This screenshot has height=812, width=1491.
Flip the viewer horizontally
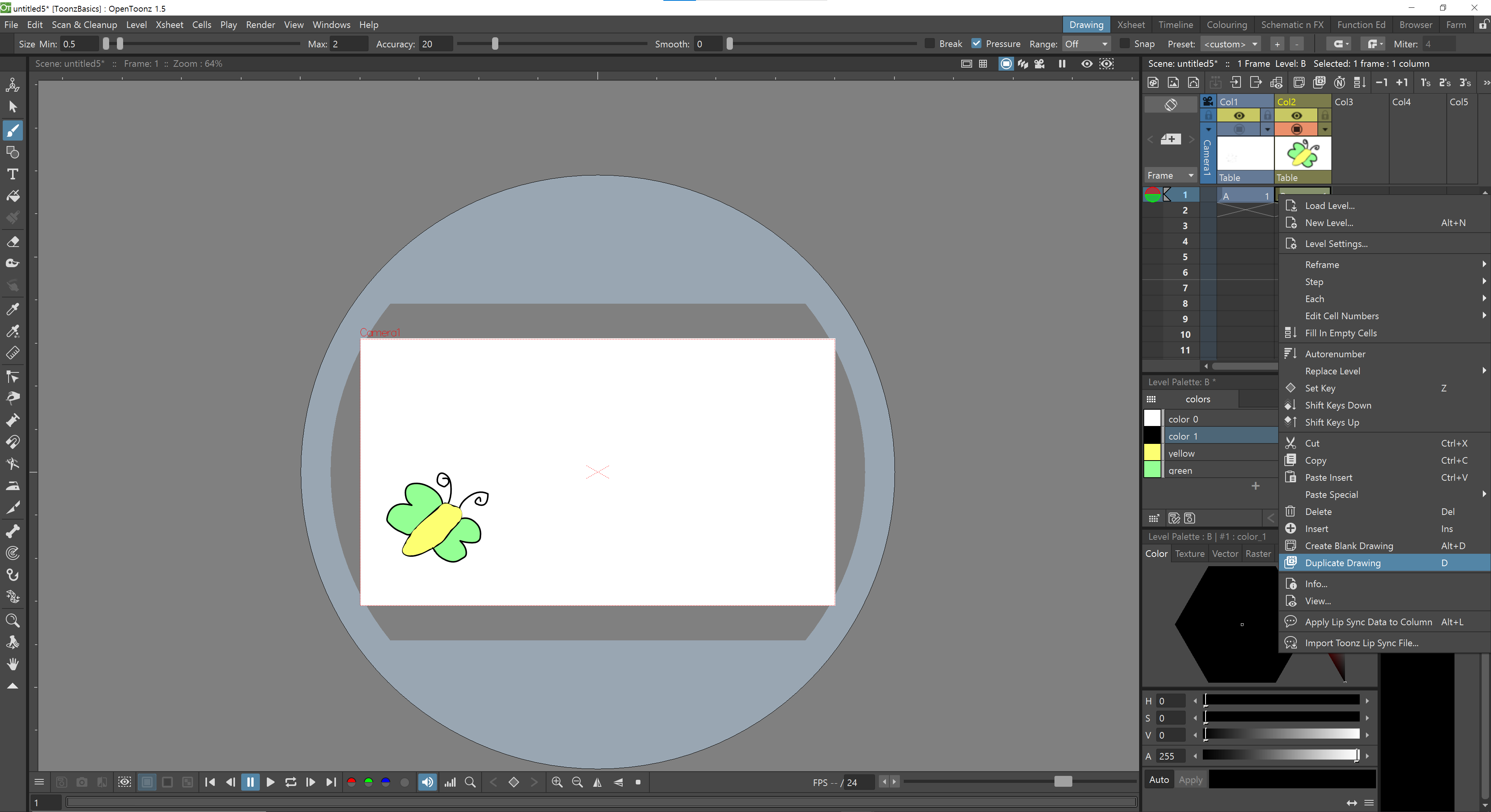click(597, 782)
